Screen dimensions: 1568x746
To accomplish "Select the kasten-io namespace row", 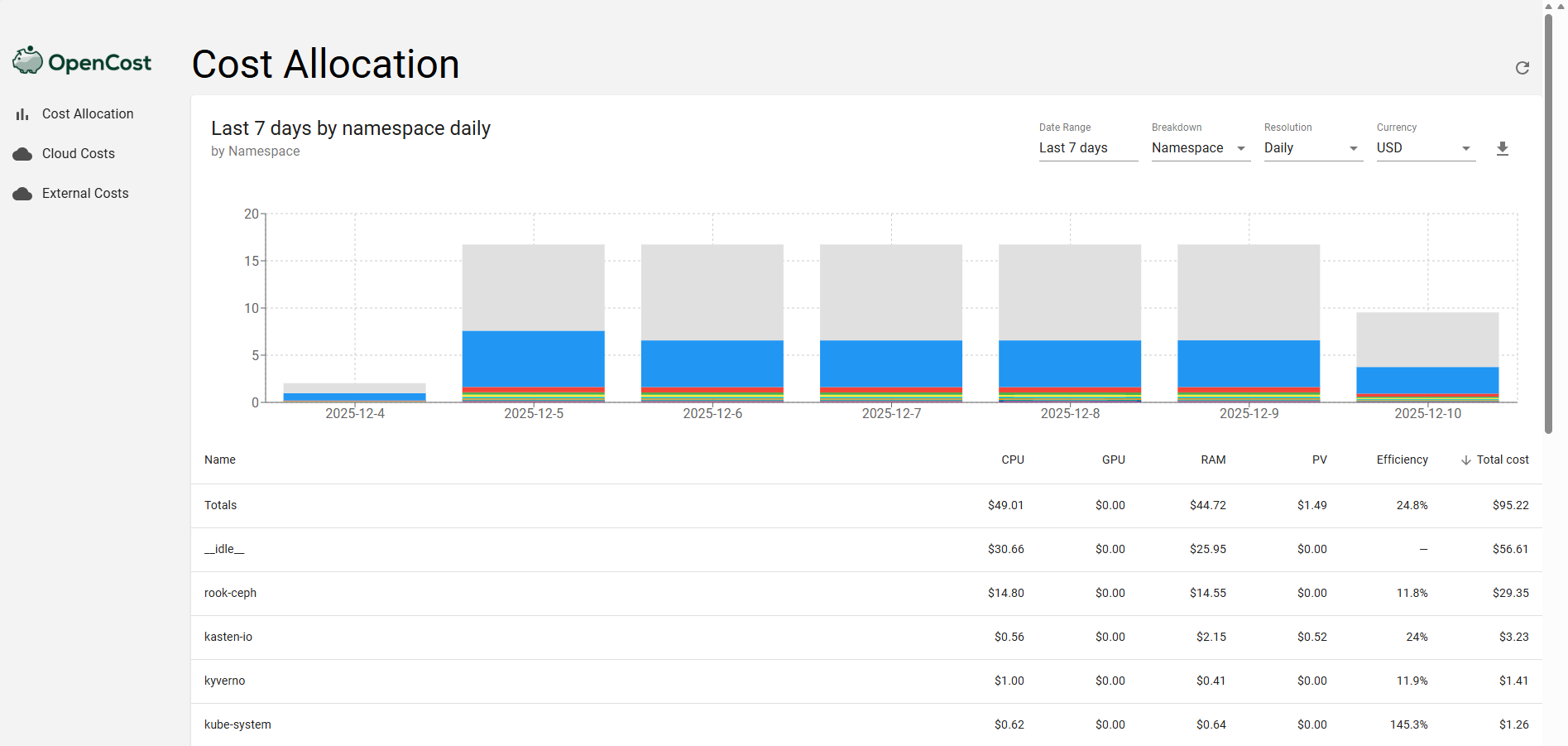I will 228,637.
